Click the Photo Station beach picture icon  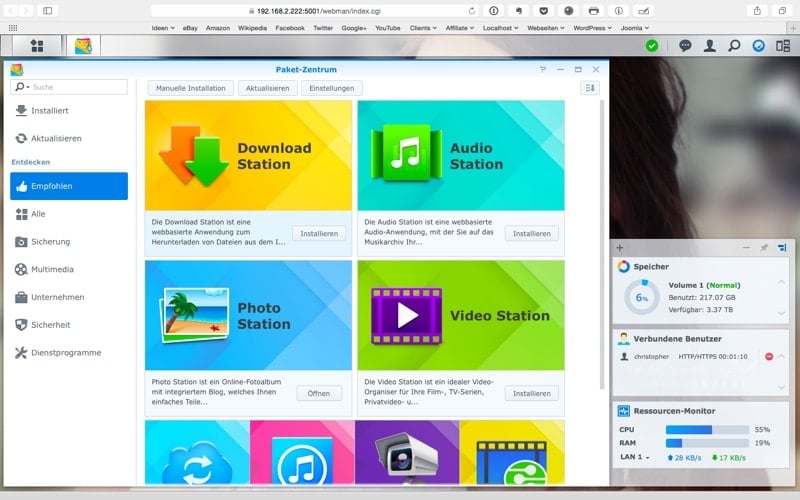[194, 315]
